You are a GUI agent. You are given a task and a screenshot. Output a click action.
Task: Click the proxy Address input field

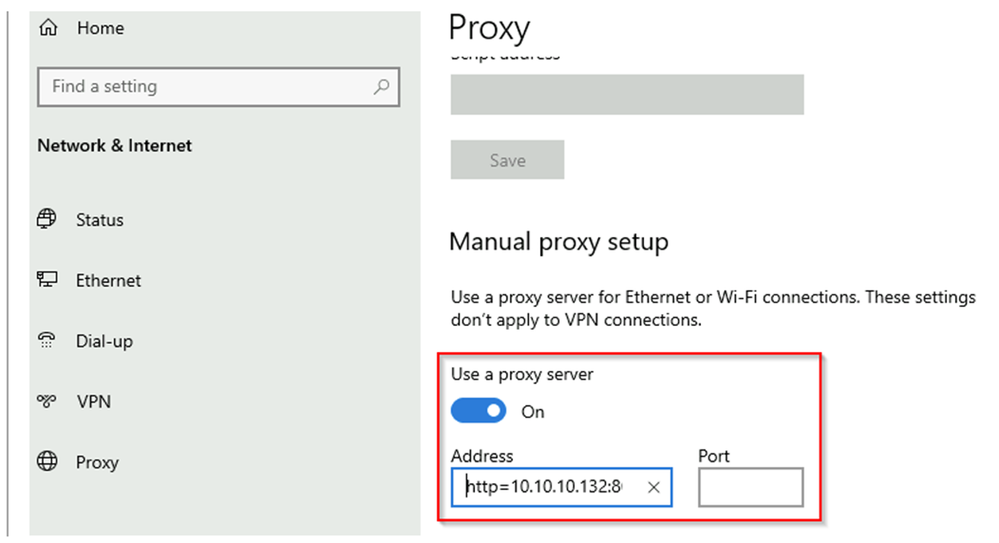(x=561, y=488)
